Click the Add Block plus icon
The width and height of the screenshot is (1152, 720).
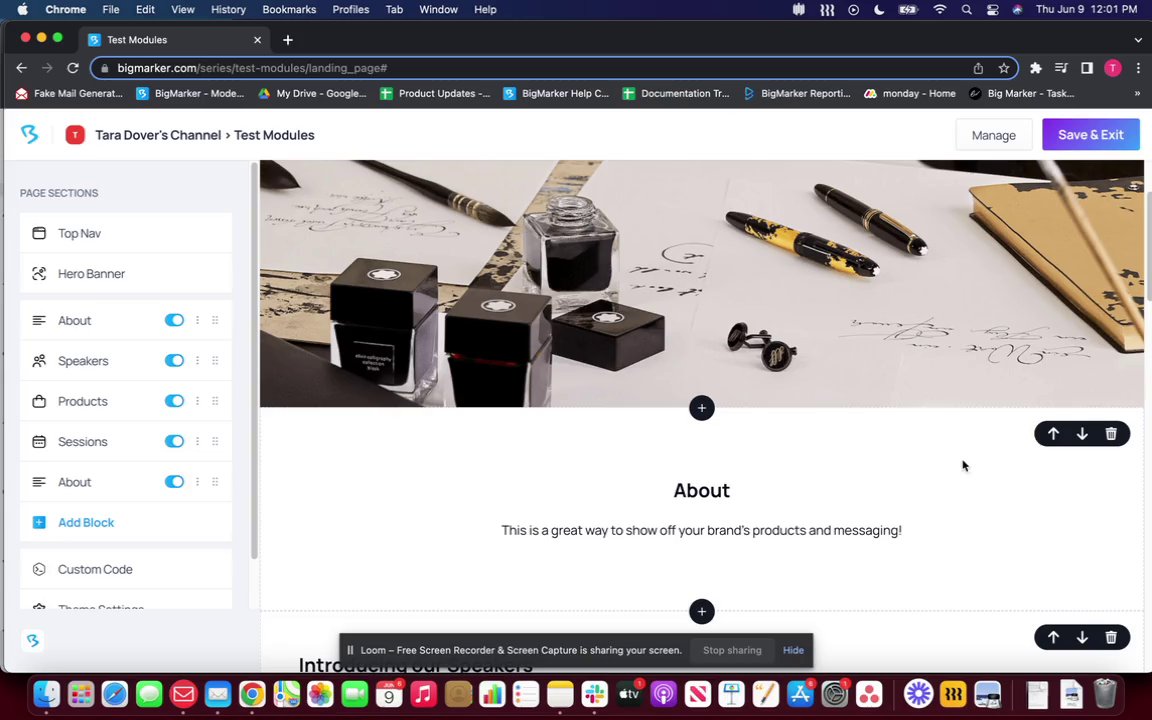[39, 522]
